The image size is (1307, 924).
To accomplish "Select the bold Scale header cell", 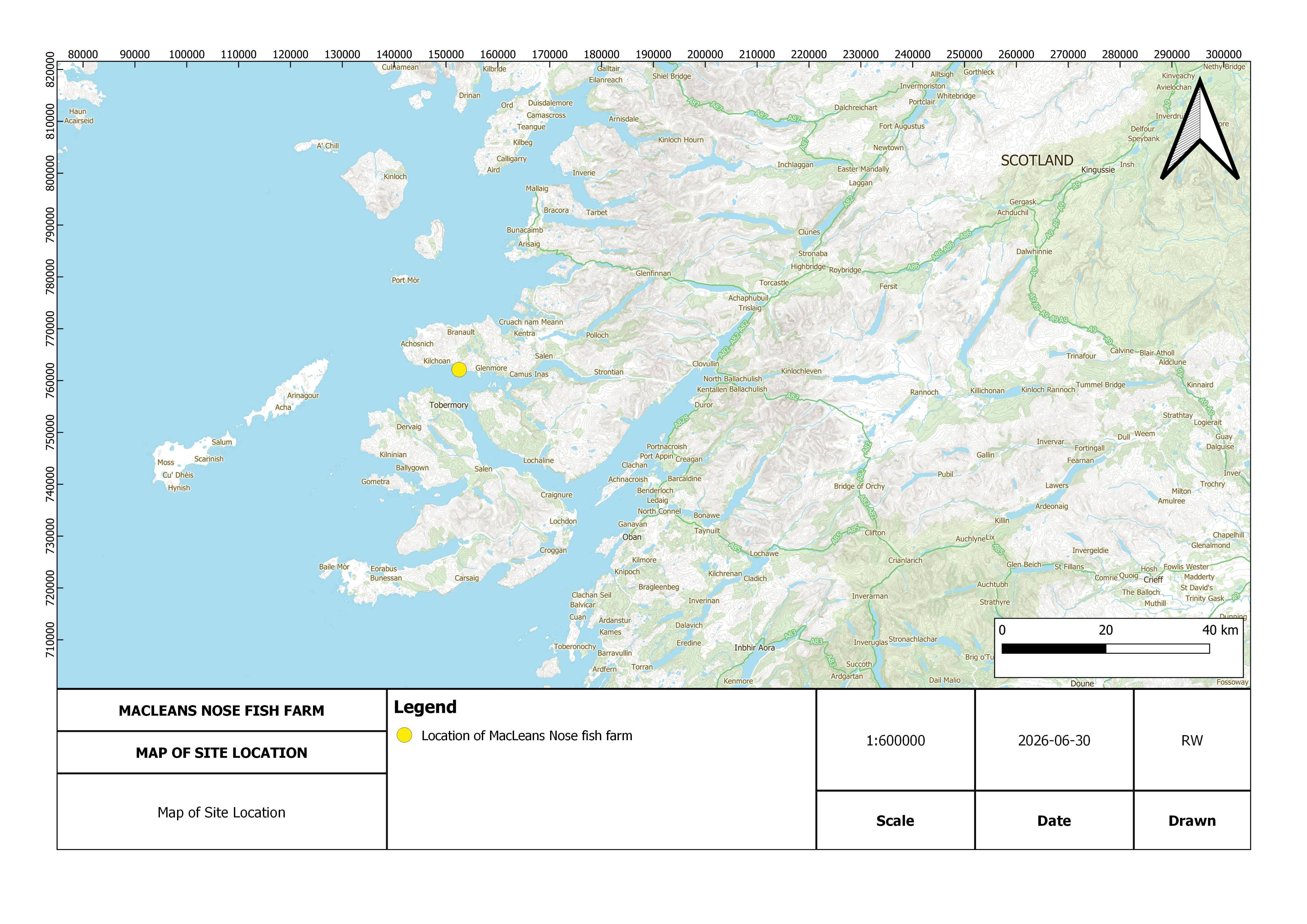I will coord(895,820).
